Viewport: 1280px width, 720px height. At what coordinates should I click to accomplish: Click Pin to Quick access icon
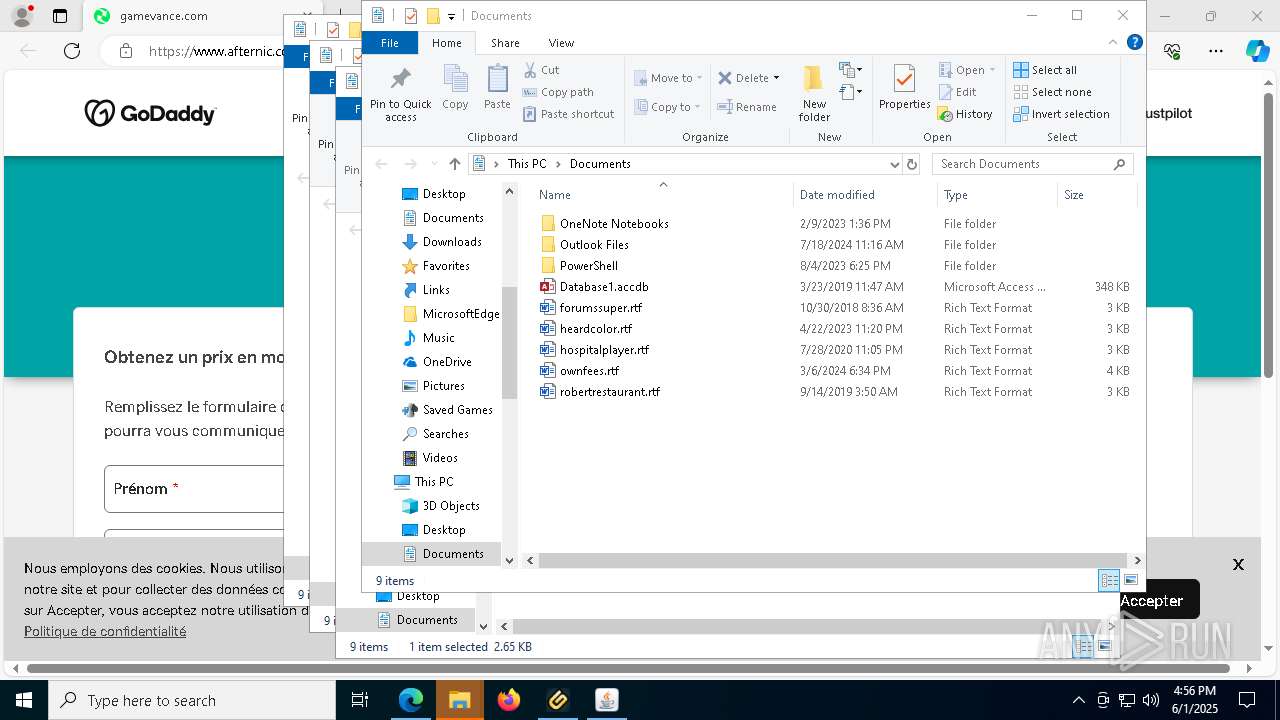400,94
